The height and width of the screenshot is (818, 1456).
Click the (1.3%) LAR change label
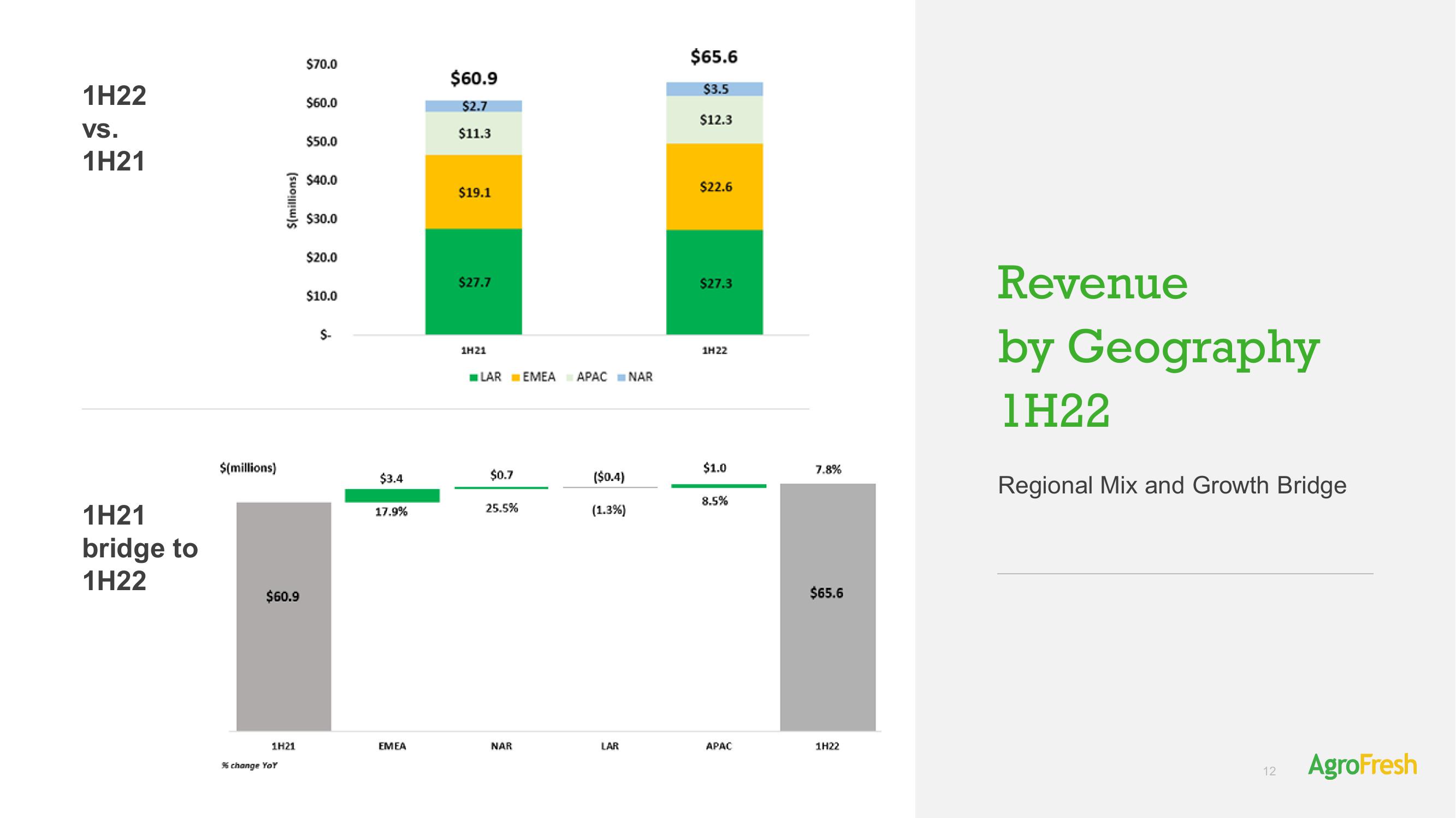click(609, 510)
